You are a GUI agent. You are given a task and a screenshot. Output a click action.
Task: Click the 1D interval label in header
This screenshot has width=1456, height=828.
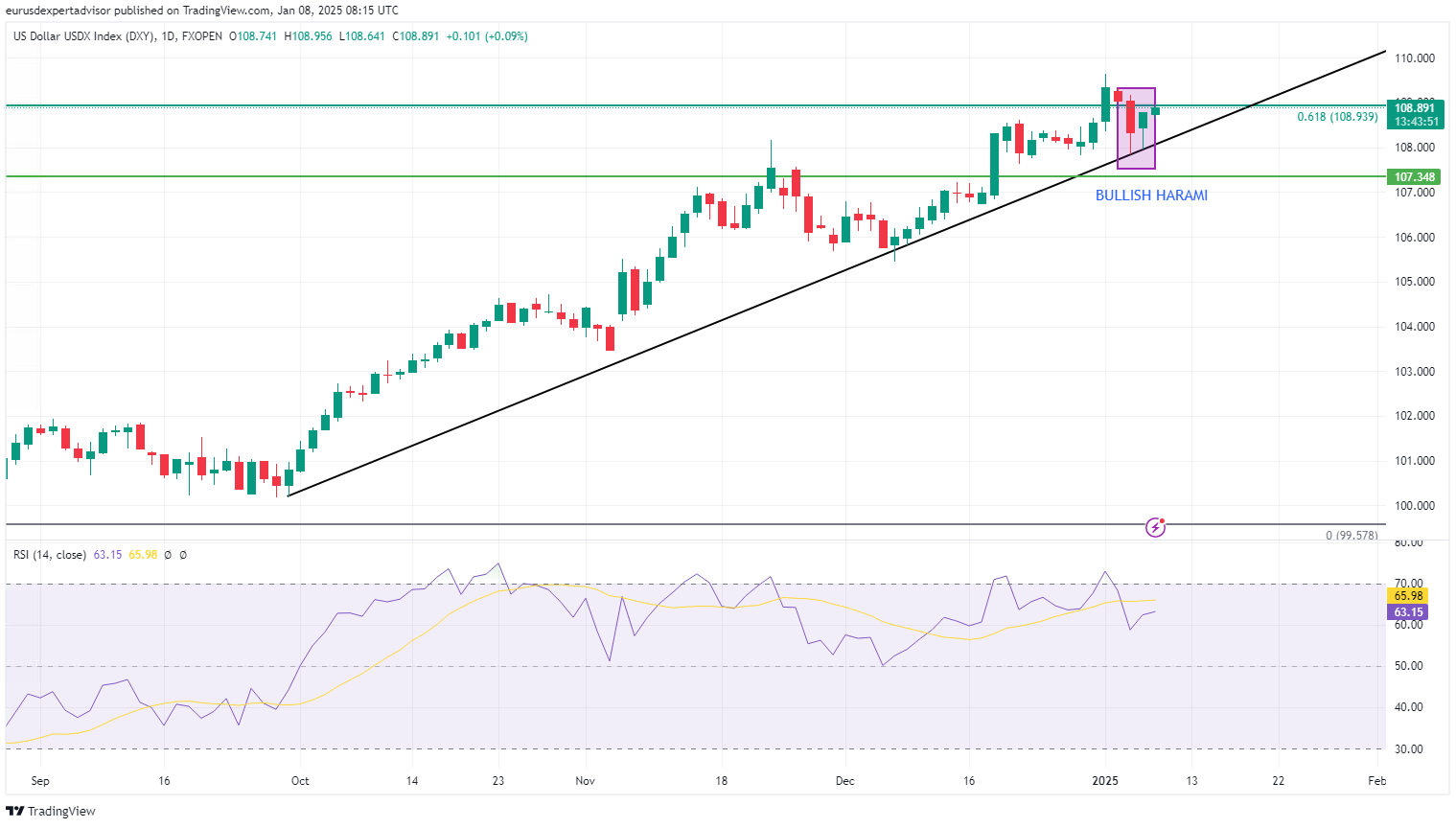[x=169, y=36]
